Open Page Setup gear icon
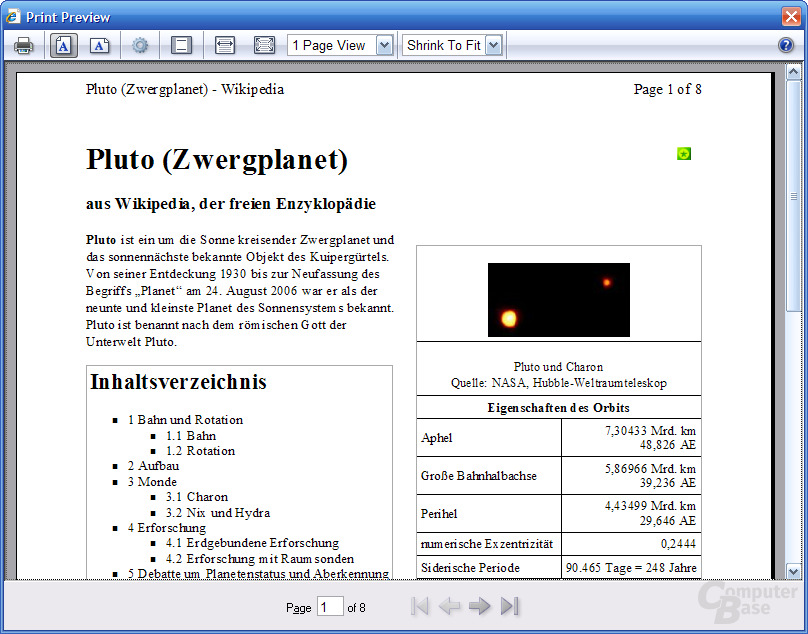The image size is (808, 634). [140, 45]
